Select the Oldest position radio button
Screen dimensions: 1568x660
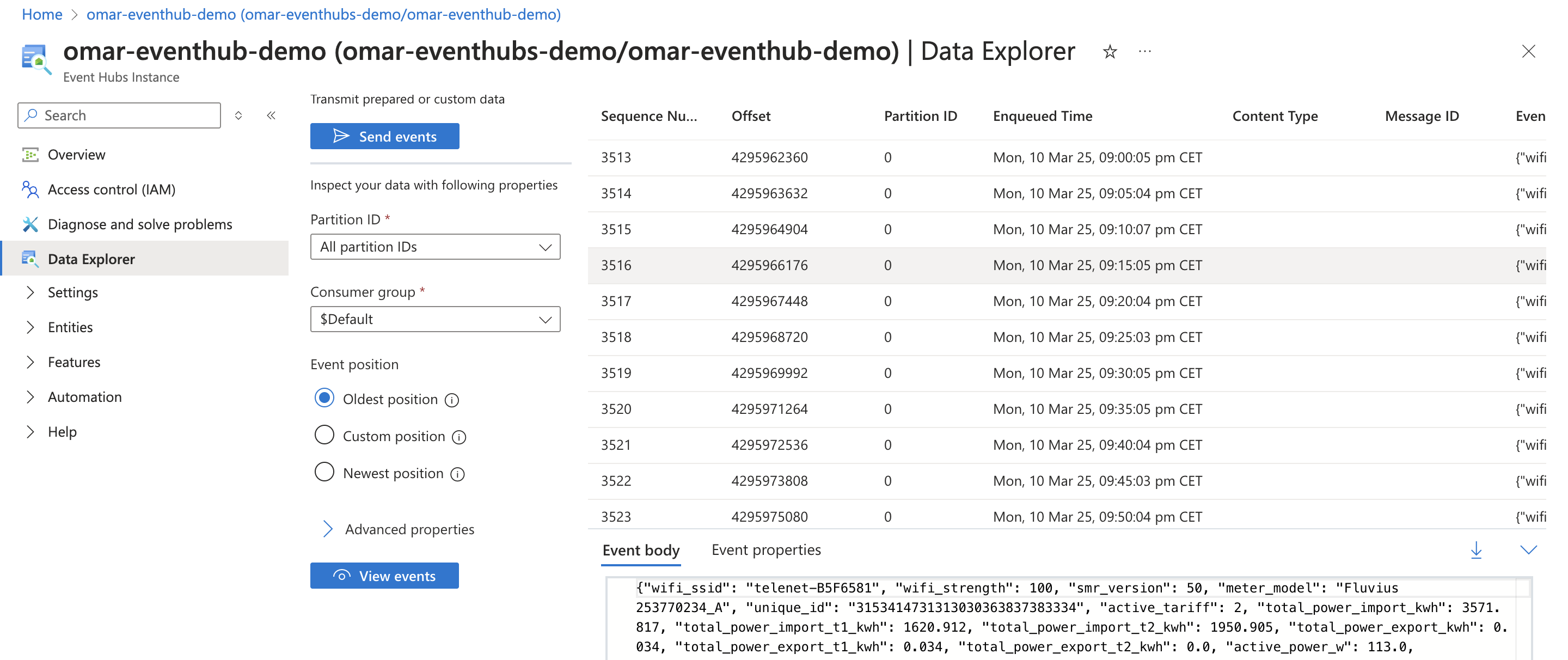324,398
